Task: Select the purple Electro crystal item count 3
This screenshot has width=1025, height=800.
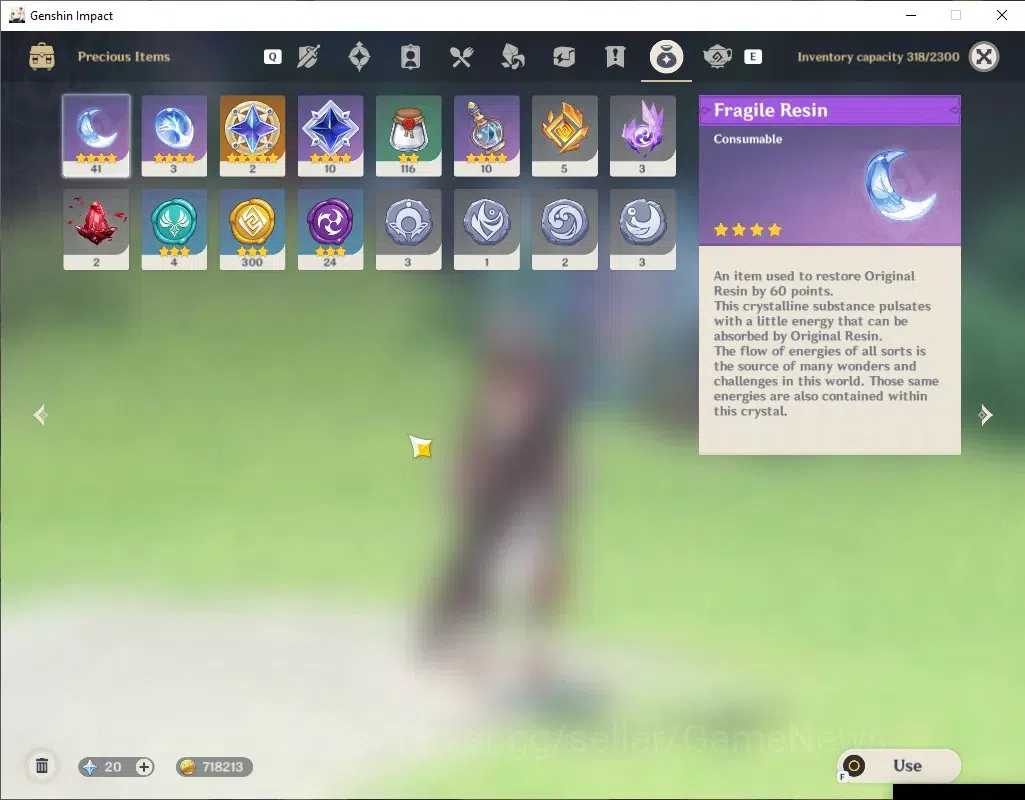Action: 643,136
